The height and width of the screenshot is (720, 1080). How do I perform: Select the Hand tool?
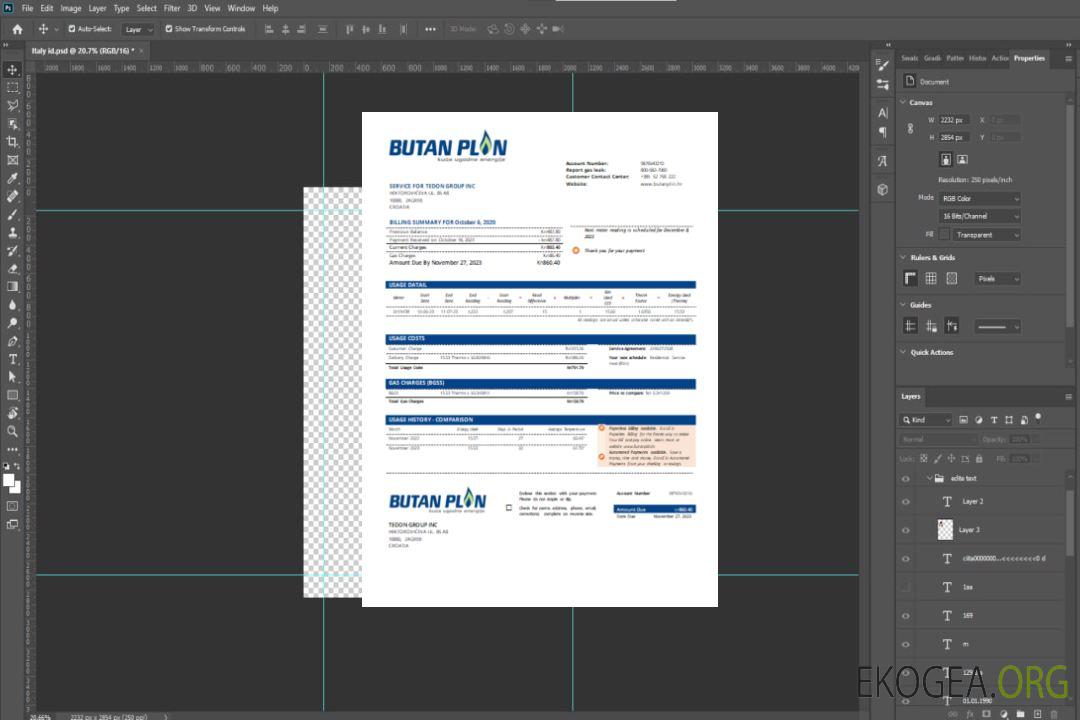12,413
